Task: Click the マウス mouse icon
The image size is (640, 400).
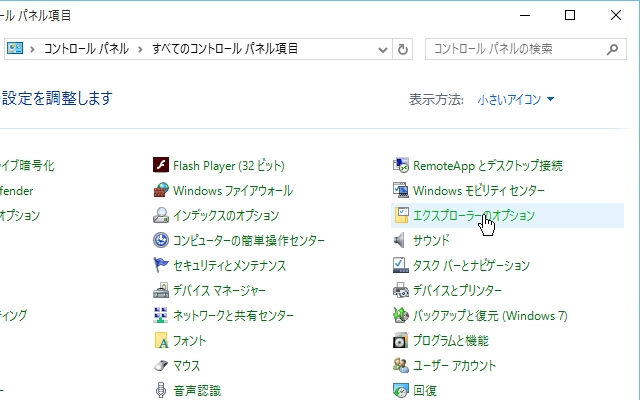Action: [x=161, y=365]
